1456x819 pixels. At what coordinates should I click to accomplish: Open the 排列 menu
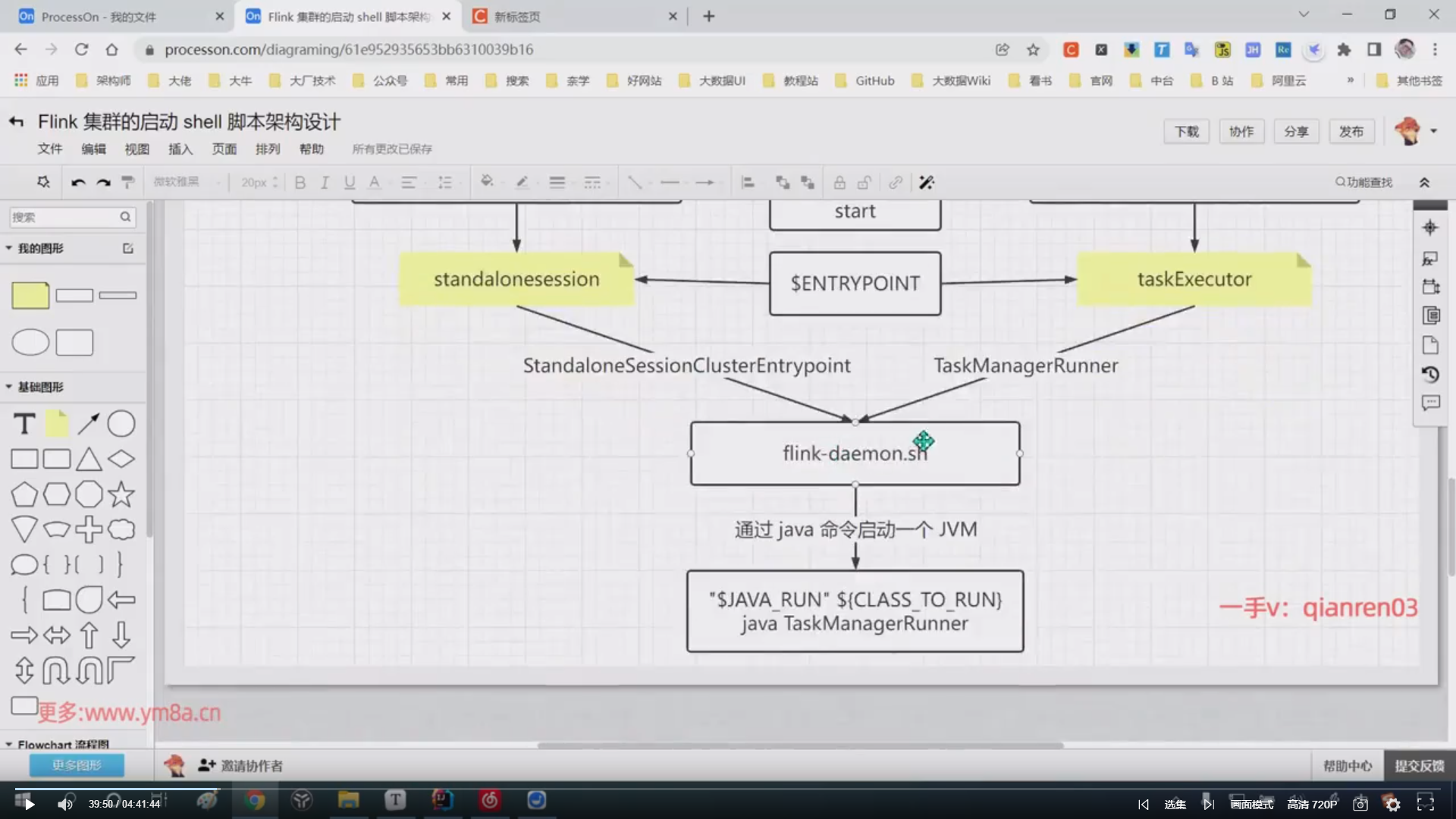coord(267,149)
